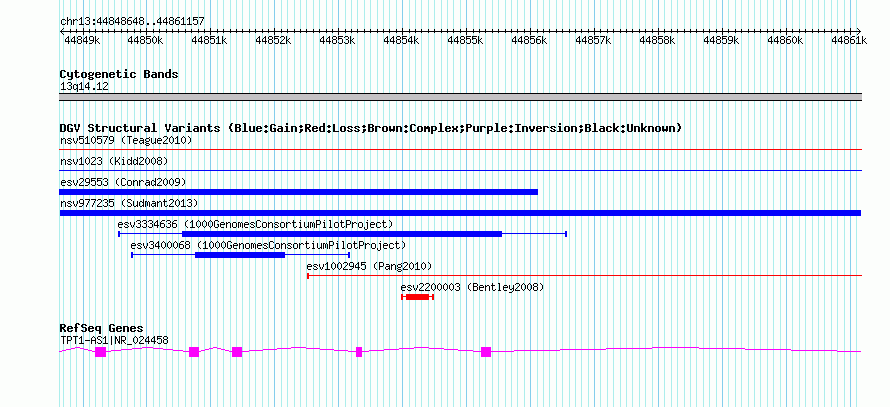Screen dimensions: 890x407
Task: Select the thick blue esv3334636 variant bar
Action: coord(342,234)
